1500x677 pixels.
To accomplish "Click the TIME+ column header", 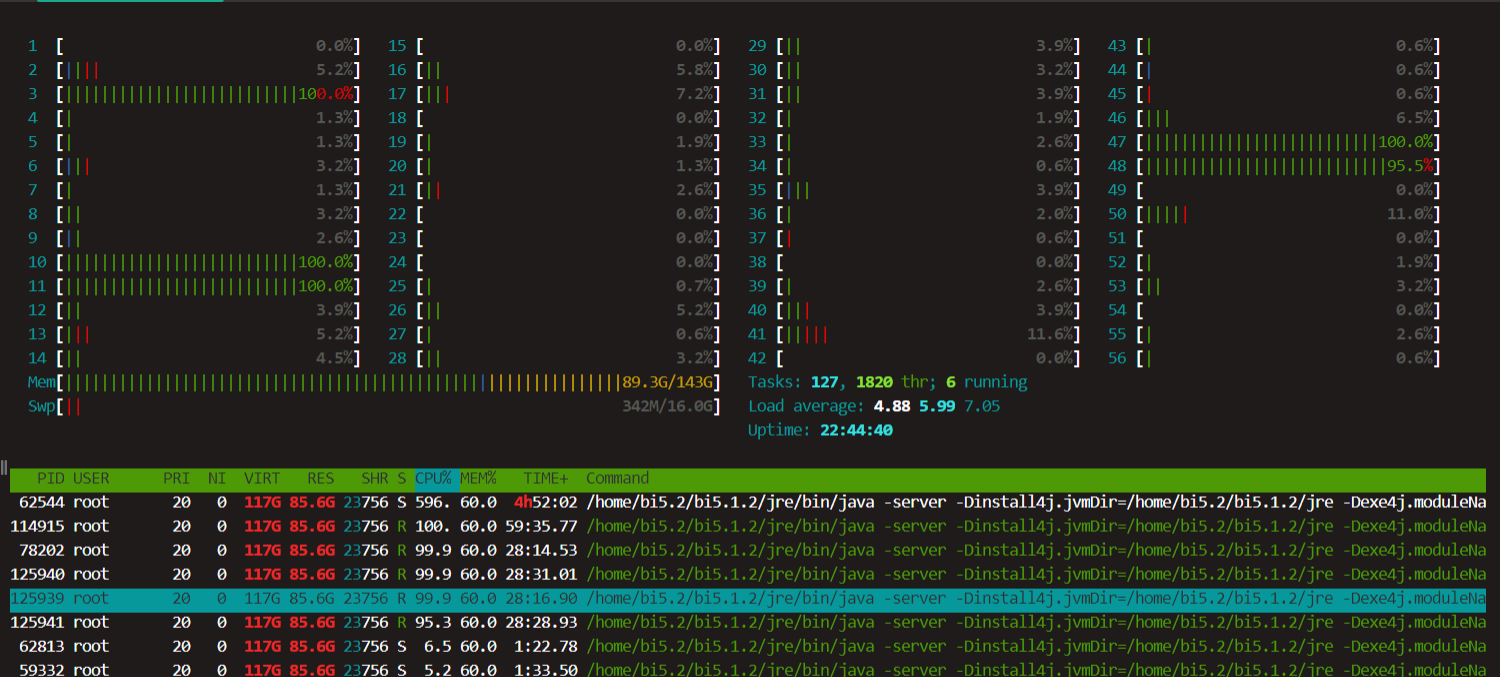I will [545, 478].
